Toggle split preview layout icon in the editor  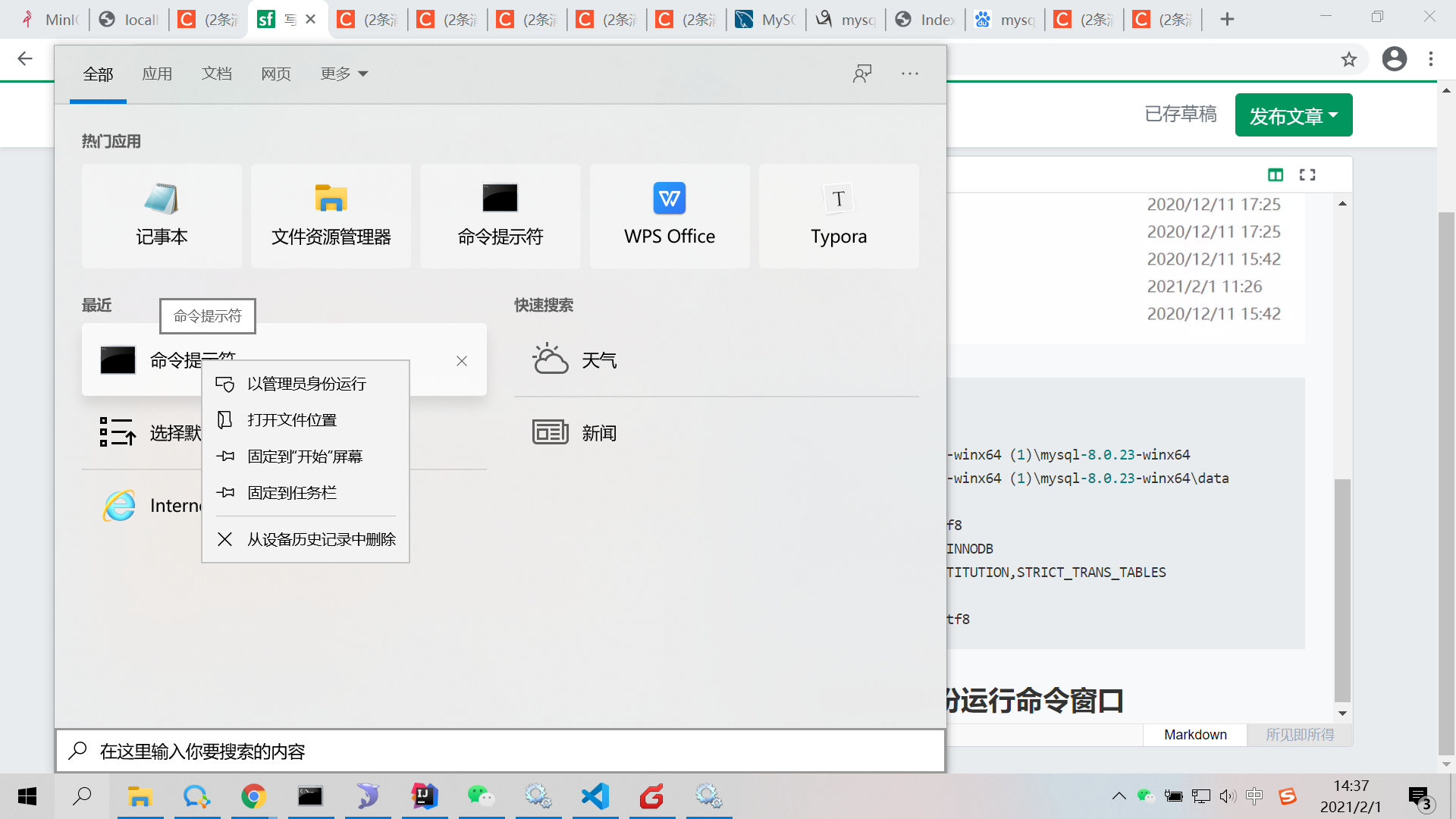click(x=1276, y=175)
